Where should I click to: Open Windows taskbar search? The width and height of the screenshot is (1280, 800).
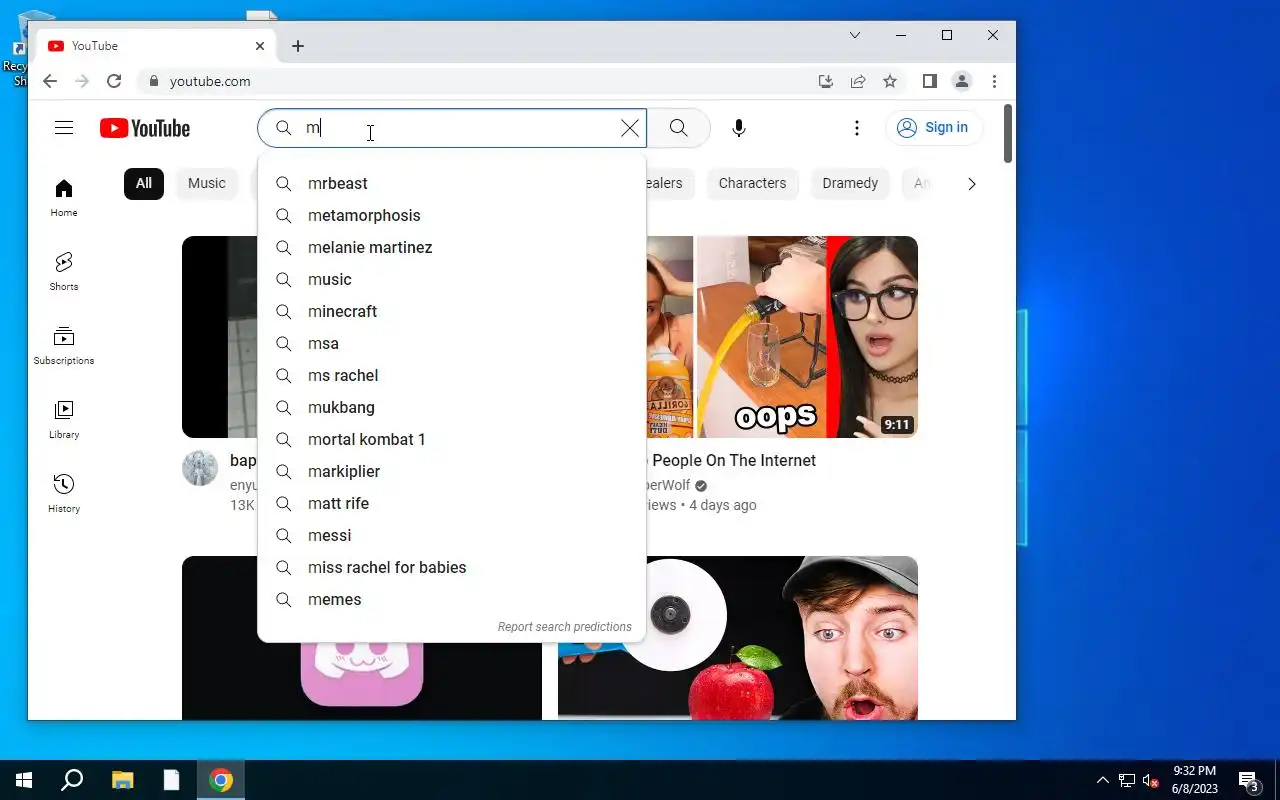click(x=72, y=780)
